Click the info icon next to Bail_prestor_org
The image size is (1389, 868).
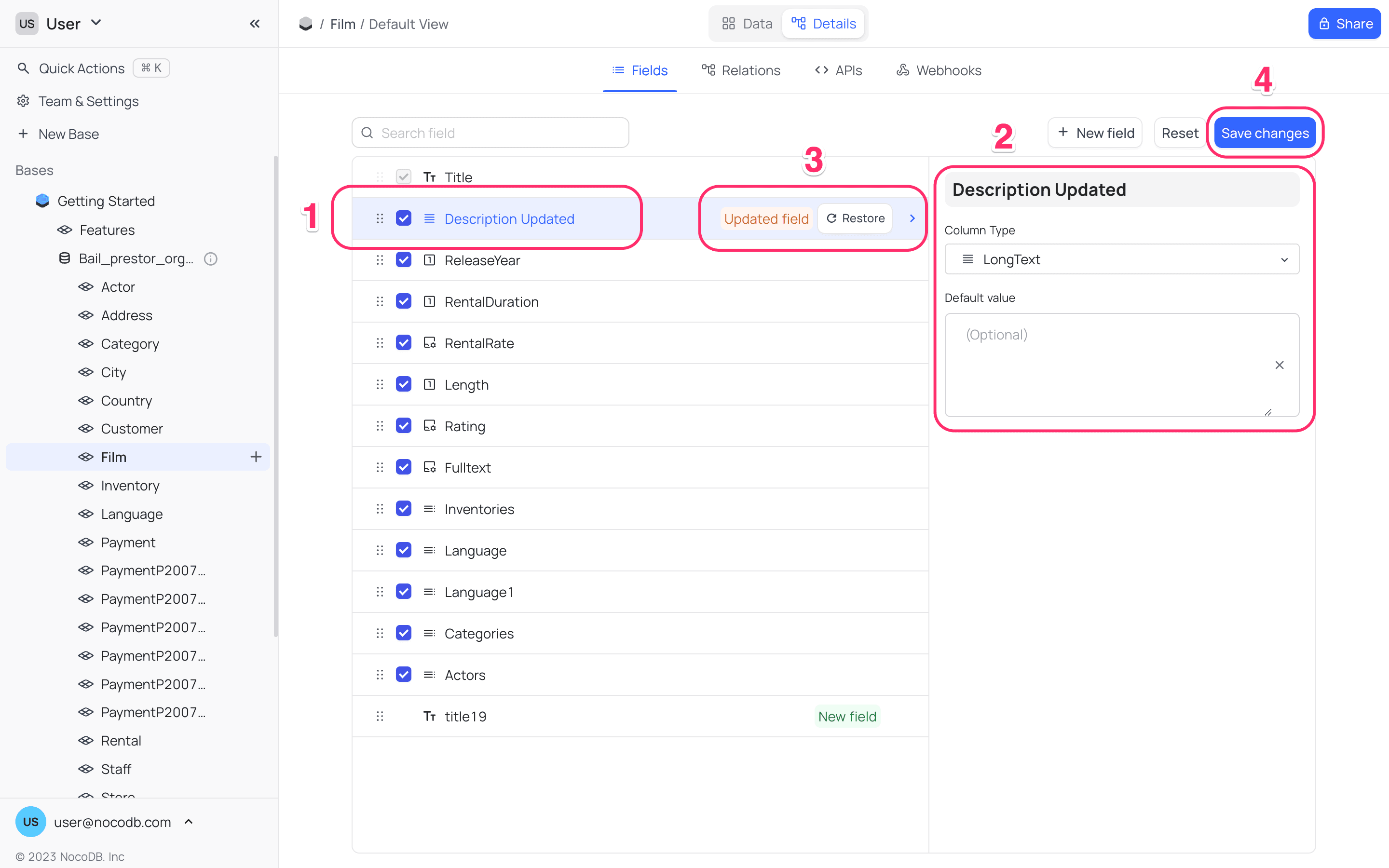point(211,259)
